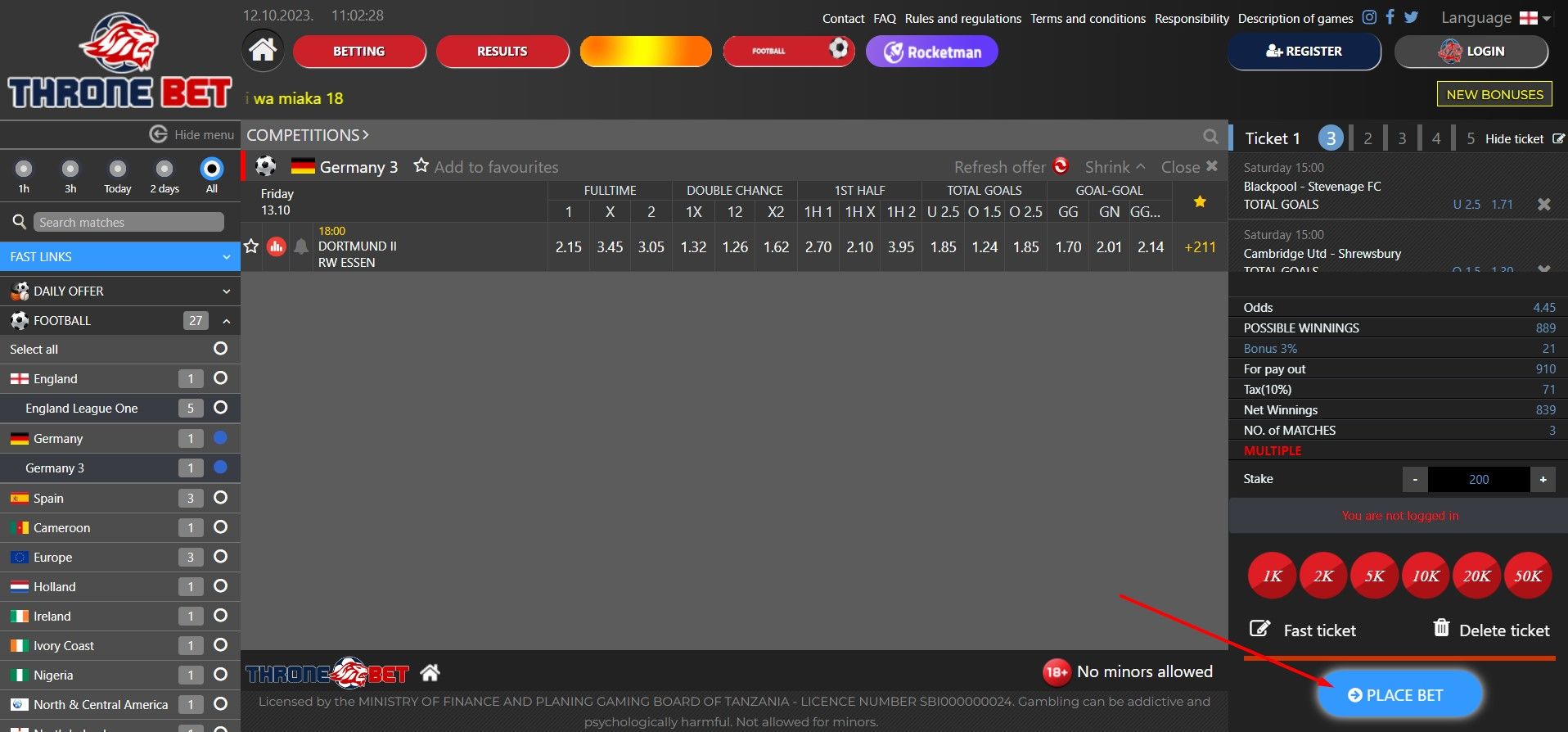Select the England League One row
The width and height of the screenshot is (1568, 732).
(x=120, y=408)
